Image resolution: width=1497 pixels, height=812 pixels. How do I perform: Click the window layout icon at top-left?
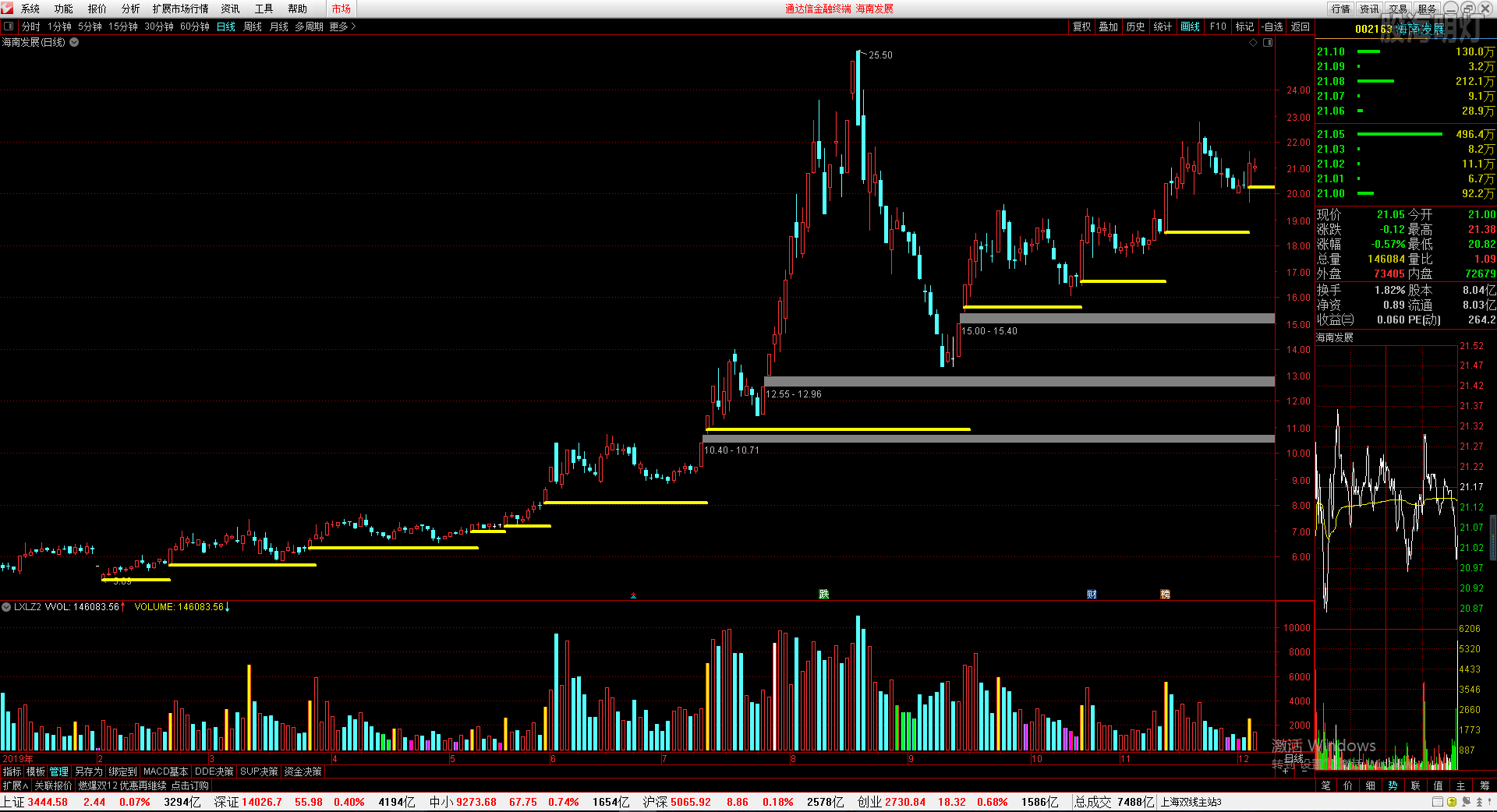[9, 26]
